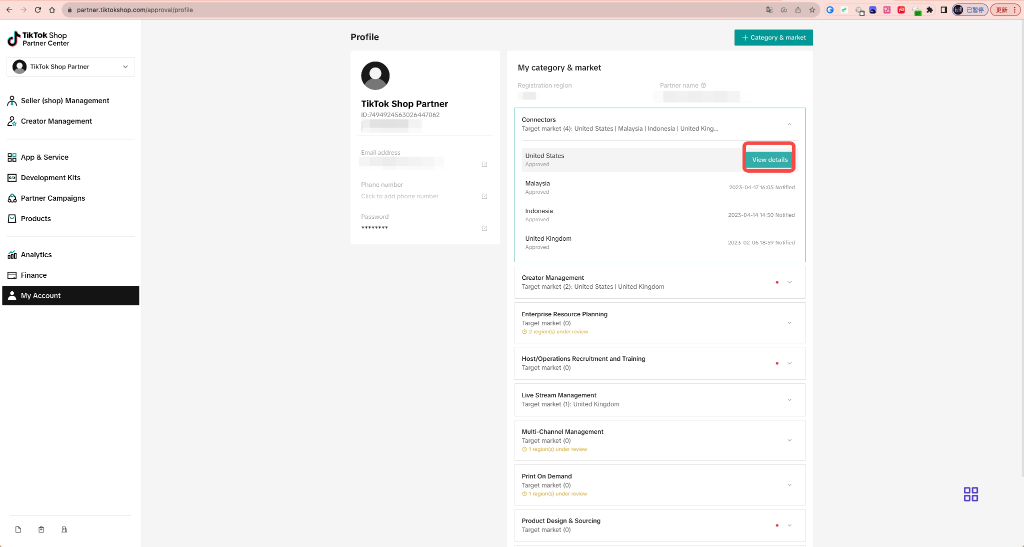Click the Analytics chart icon in sidebar
Image resolution: width=1024 pixels, height=547 pixels.
[12, 255]
